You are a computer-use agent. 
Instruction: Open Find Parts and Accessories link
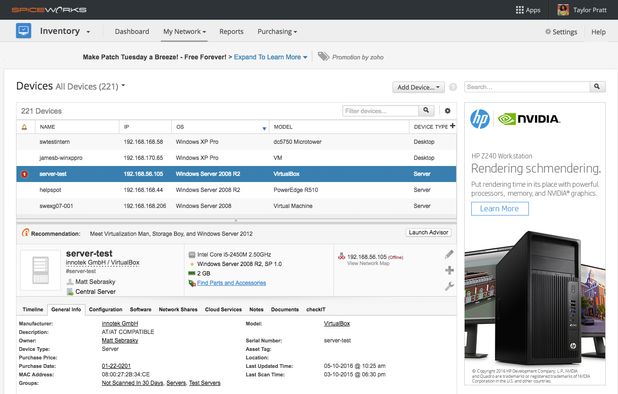pos(231,283)
